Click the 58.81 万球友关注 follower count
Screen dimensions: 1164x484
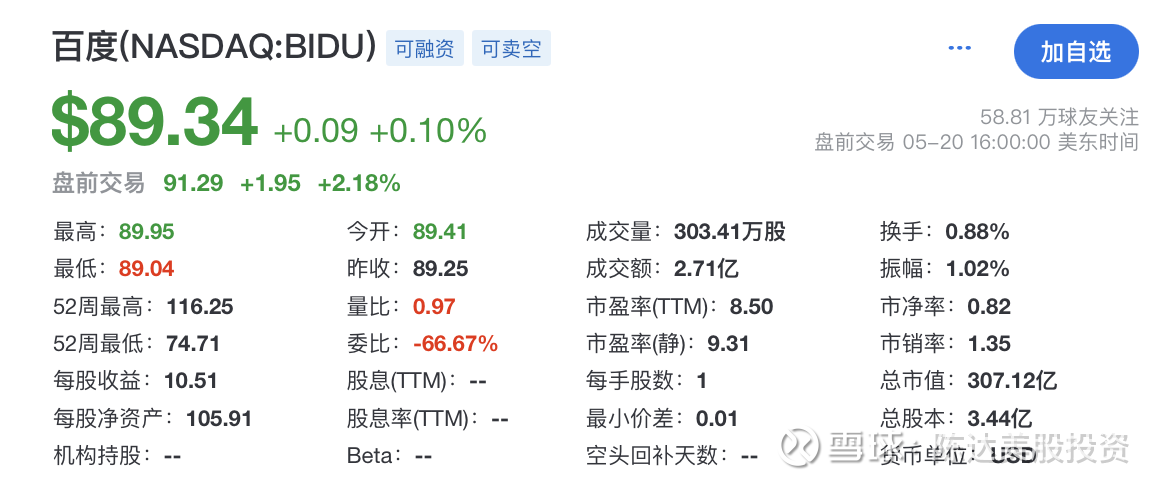click(1059, 118)
